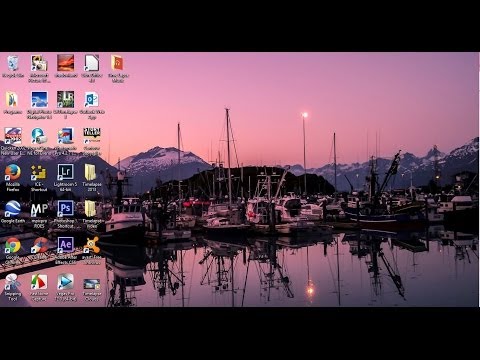The height and width of the screenshot is (360, 480).
Task: Launch Mozilla Firefox
Action: click(13, 173)
